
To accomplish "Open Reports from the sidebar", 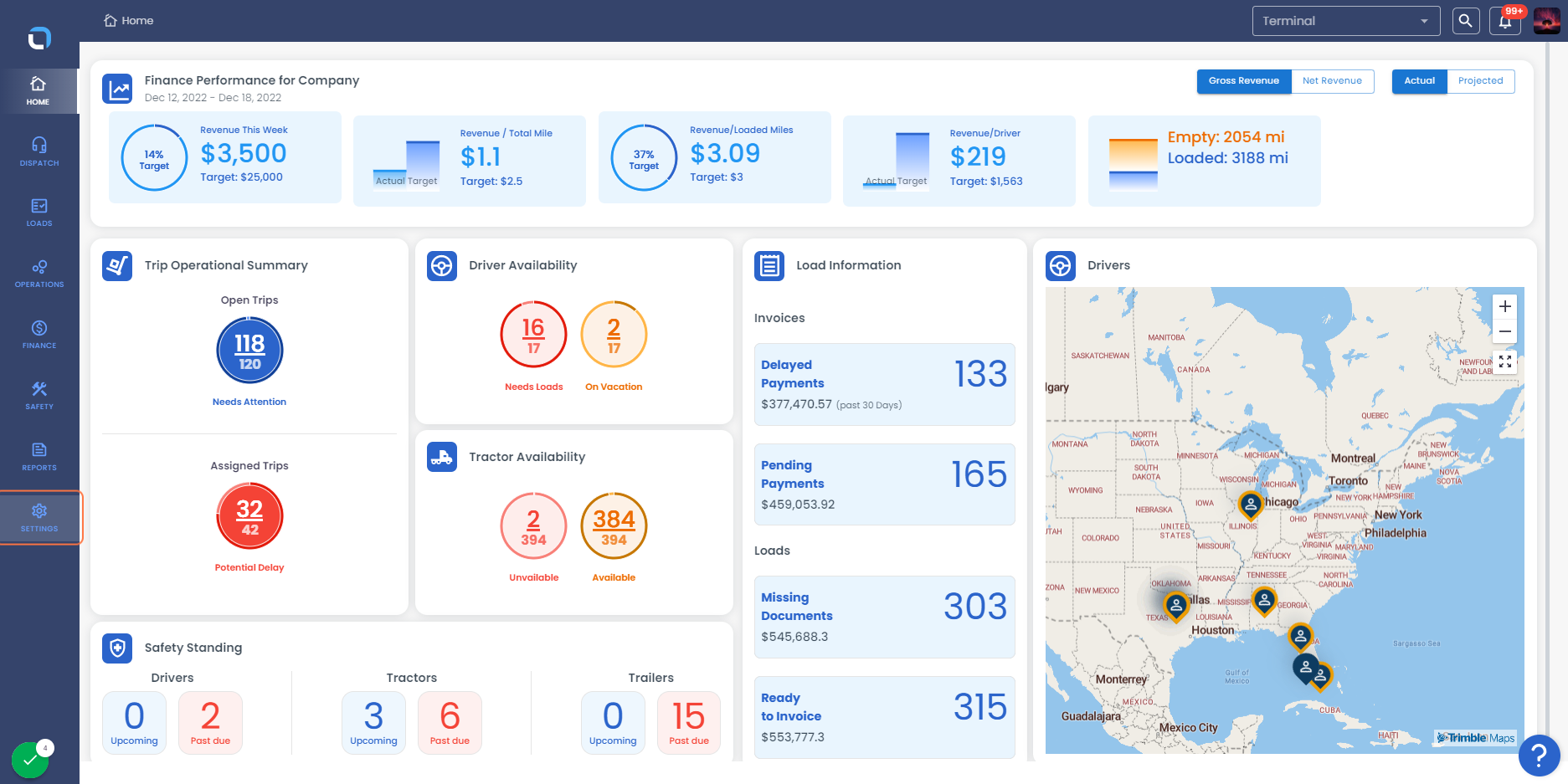I will (x=39, y=458).
